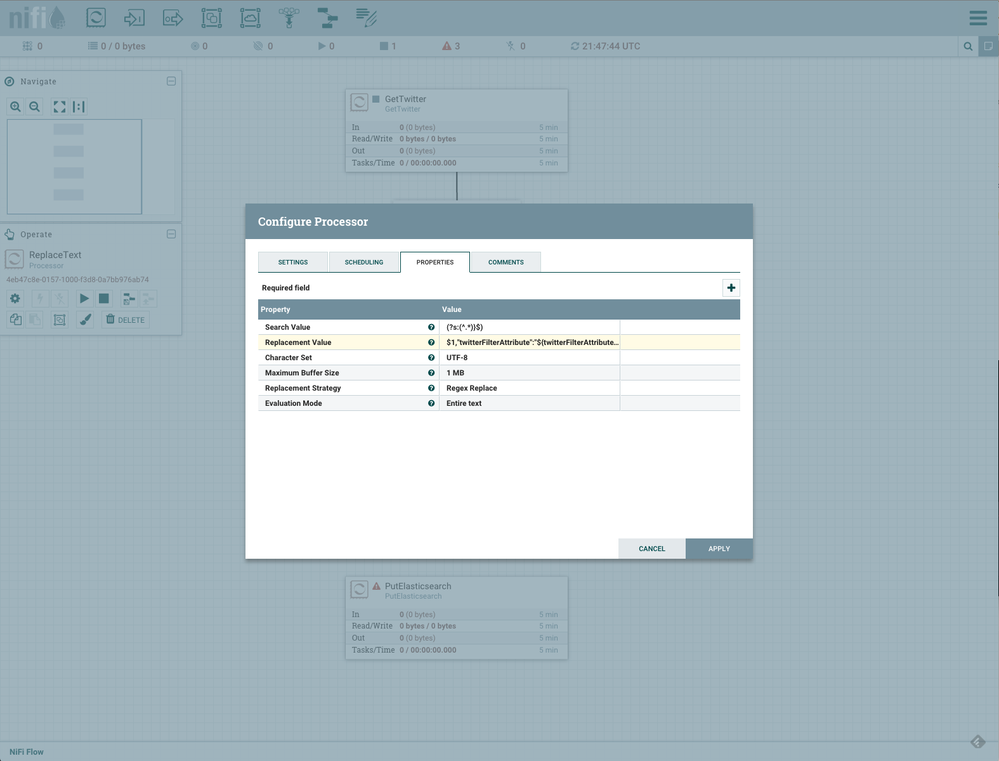
Task: Switch to the Scheduling tab
Action: (364, 262)
